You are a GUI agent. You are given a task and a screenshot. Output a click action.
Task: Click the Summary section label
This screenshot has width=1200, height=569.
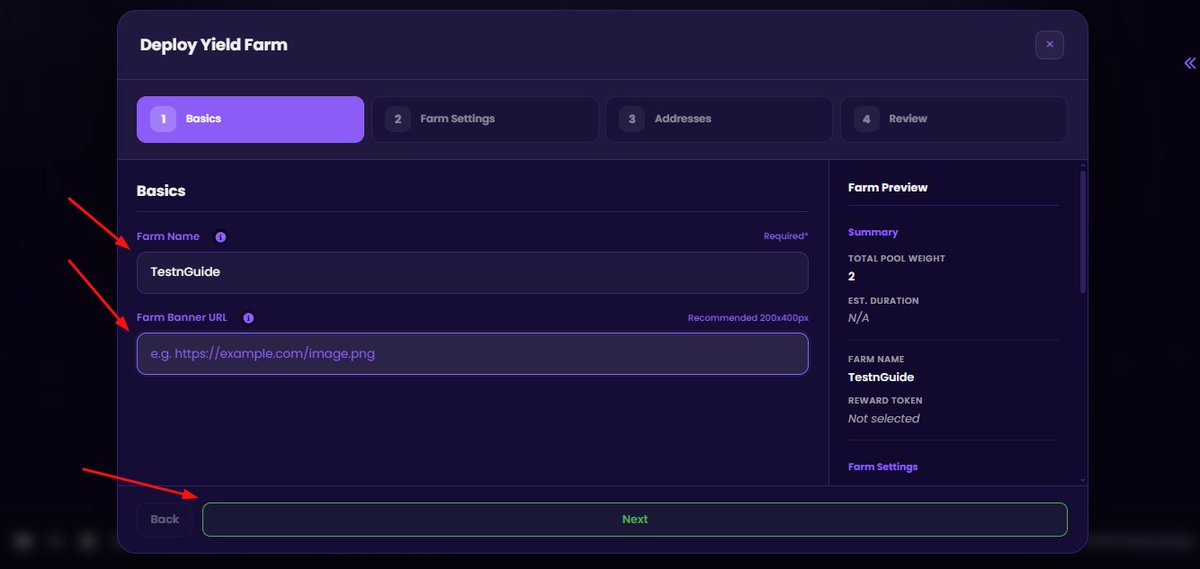click(x=873, y=232)
